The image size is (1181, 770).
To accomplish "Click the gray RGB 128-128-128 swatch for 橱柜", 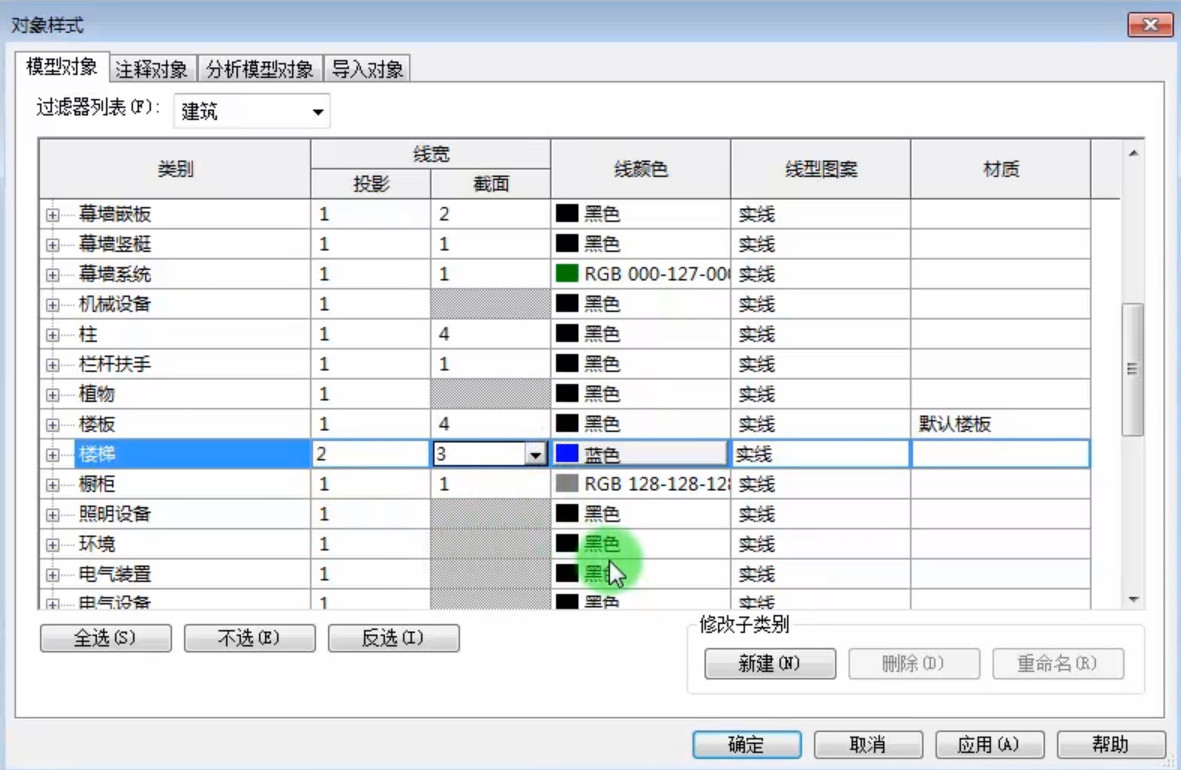I will coord(566,484).
